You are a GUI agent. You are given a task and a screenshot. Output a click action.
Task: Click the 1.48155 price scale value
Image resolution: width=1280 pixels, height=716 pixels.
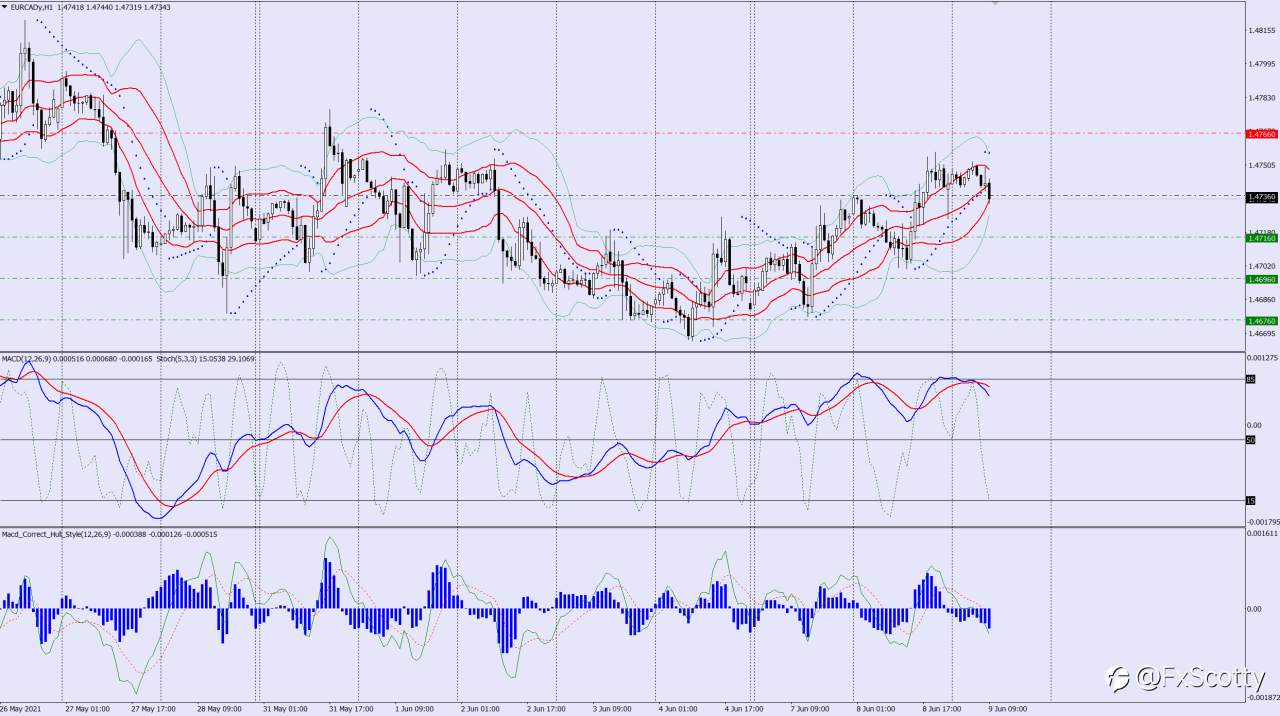pos(1262,31)
